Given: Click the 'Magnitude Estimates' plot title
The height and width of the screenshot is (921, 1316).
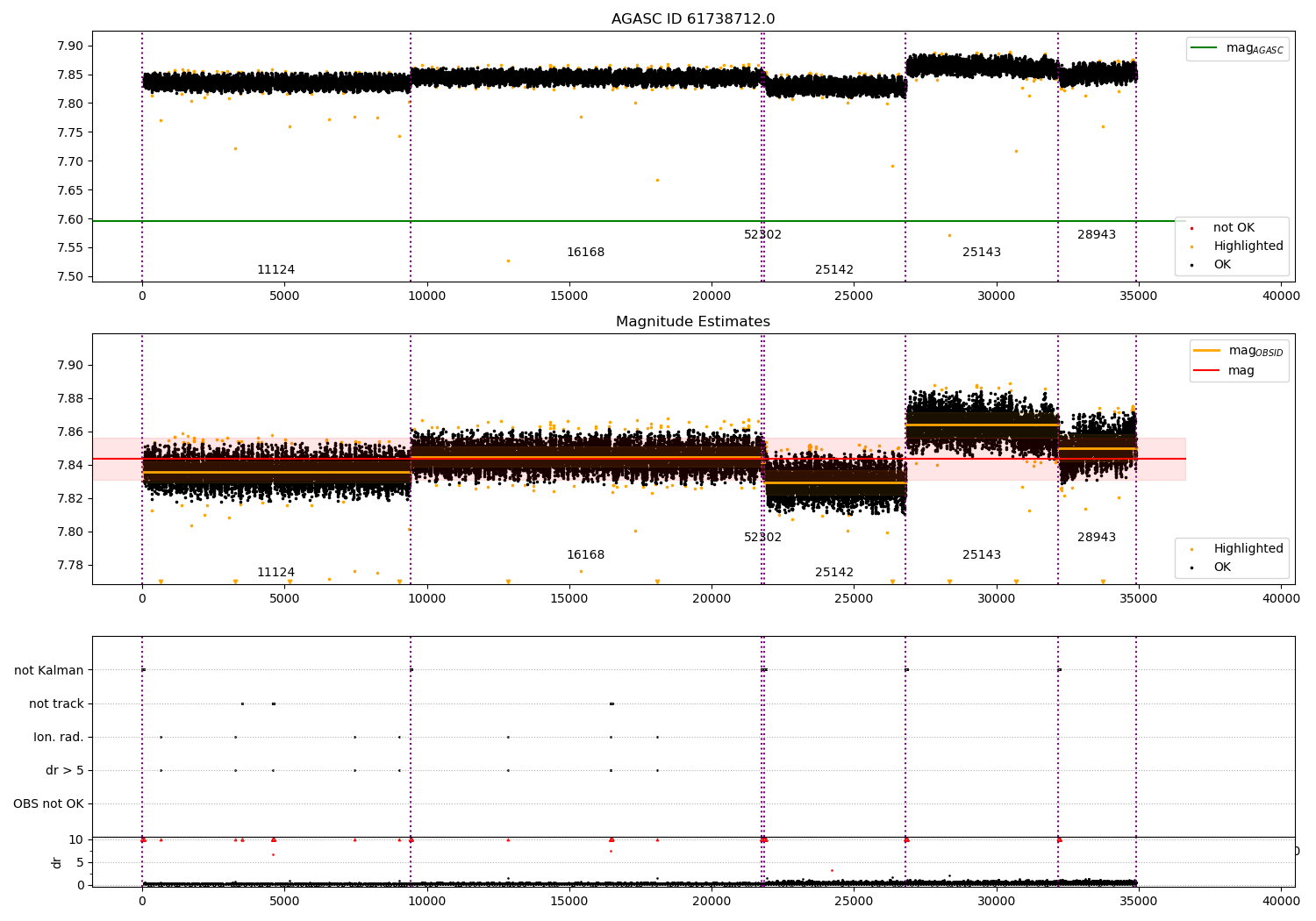Looking at the screenshot, I should click(693, 322).
